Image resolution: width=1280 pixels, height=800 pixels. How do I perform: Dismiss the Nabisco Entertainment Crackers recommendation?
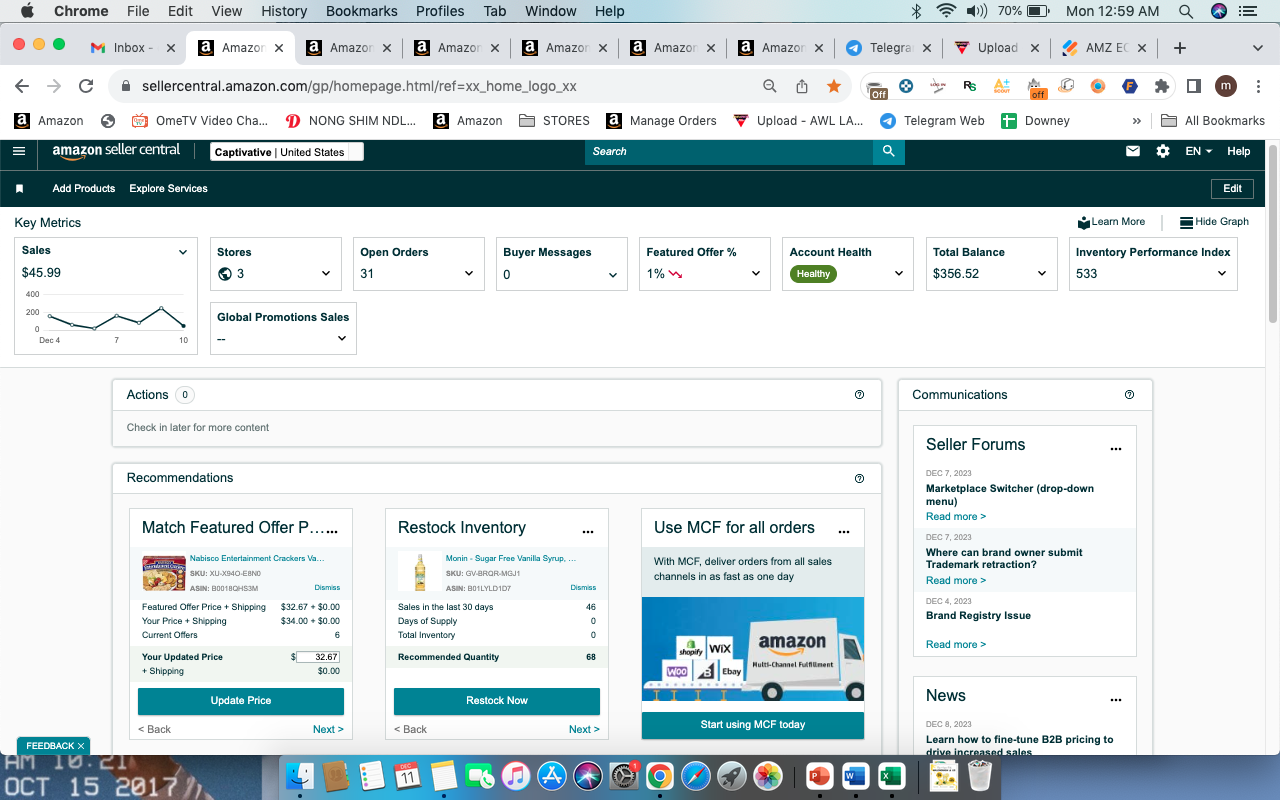327,588
